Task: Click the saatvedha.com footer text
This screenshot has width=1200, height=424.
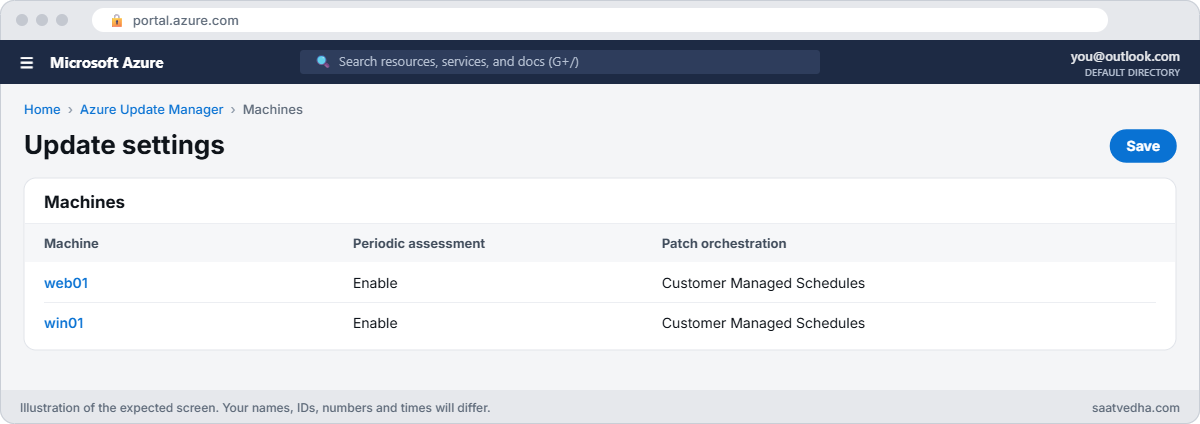Action: click(x=1136, y=408)
